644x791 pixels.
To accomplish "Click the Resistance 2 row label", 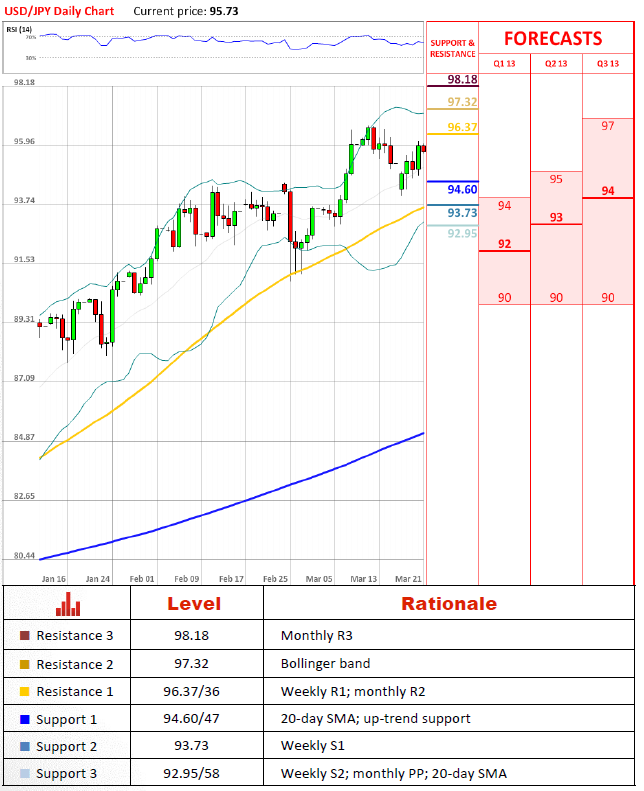I will pos(75,664).
